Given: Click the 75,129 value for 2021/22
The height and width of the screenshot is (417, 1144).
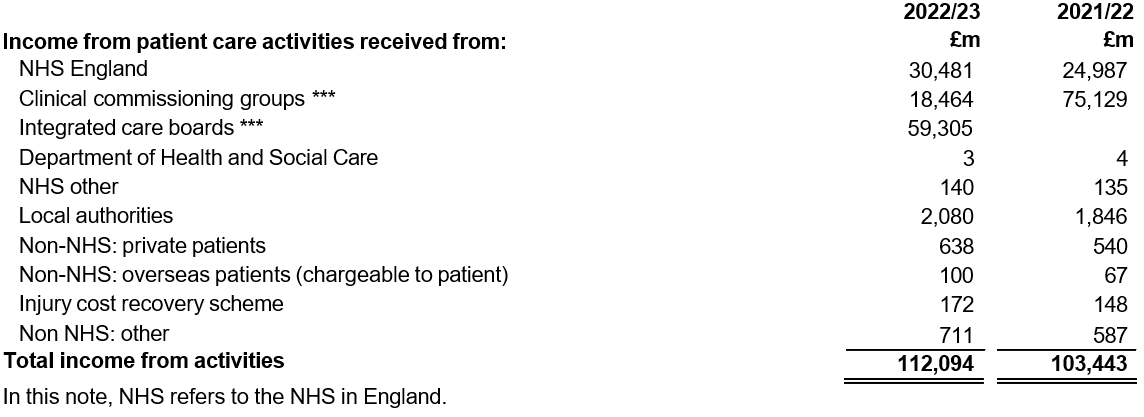Looking at the screenshot, I should pos(1095,99).
